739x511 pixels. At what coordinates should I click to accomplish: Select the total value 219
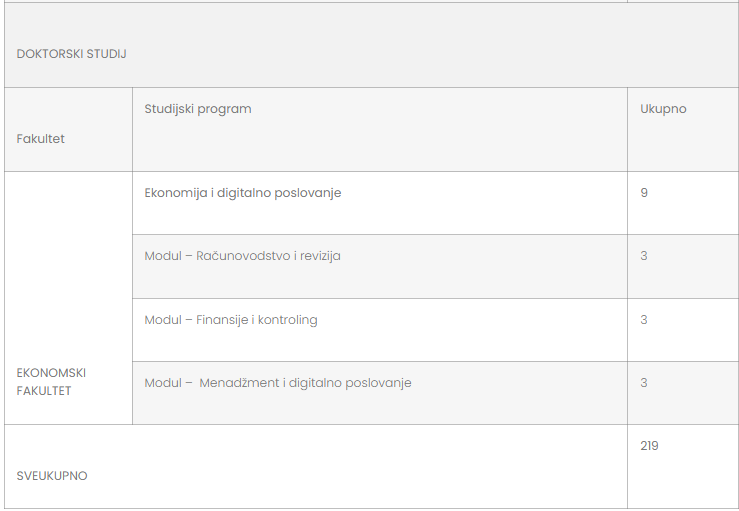coord(649,446)
